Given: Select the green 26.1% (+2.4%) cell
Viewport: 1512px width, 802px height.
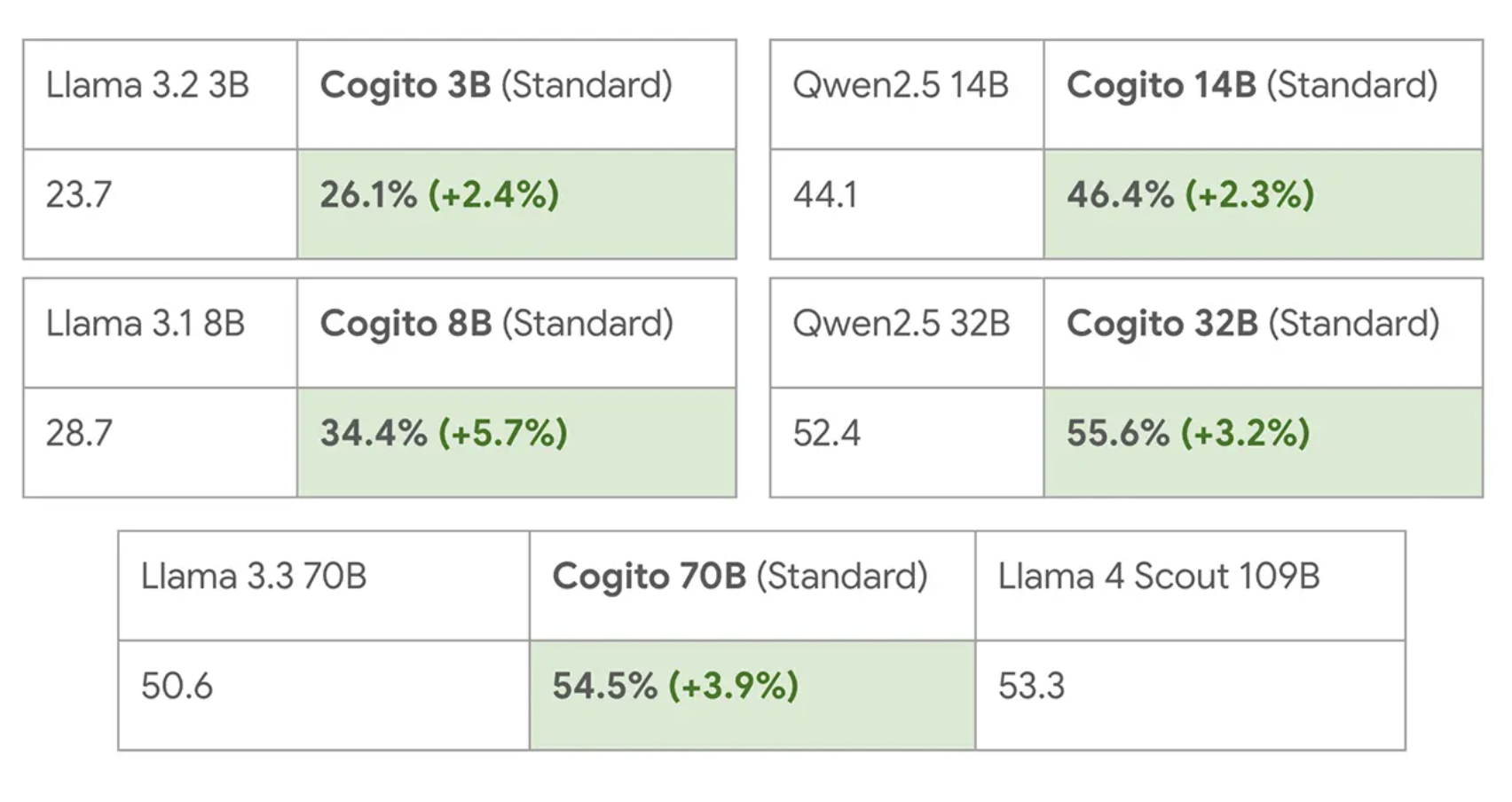Looking at the screenshot, I should click(x=516, y=204).
